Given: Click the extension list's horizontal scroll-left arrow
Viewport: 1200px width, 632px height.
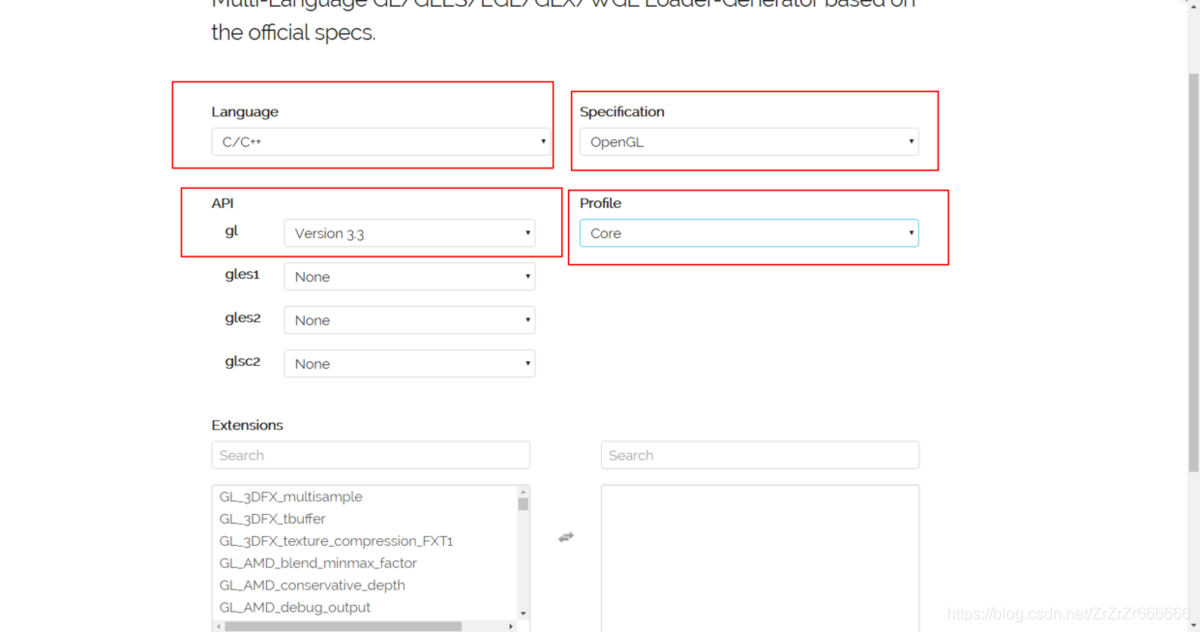Looking at the screenshot, I should pos(219,626).
